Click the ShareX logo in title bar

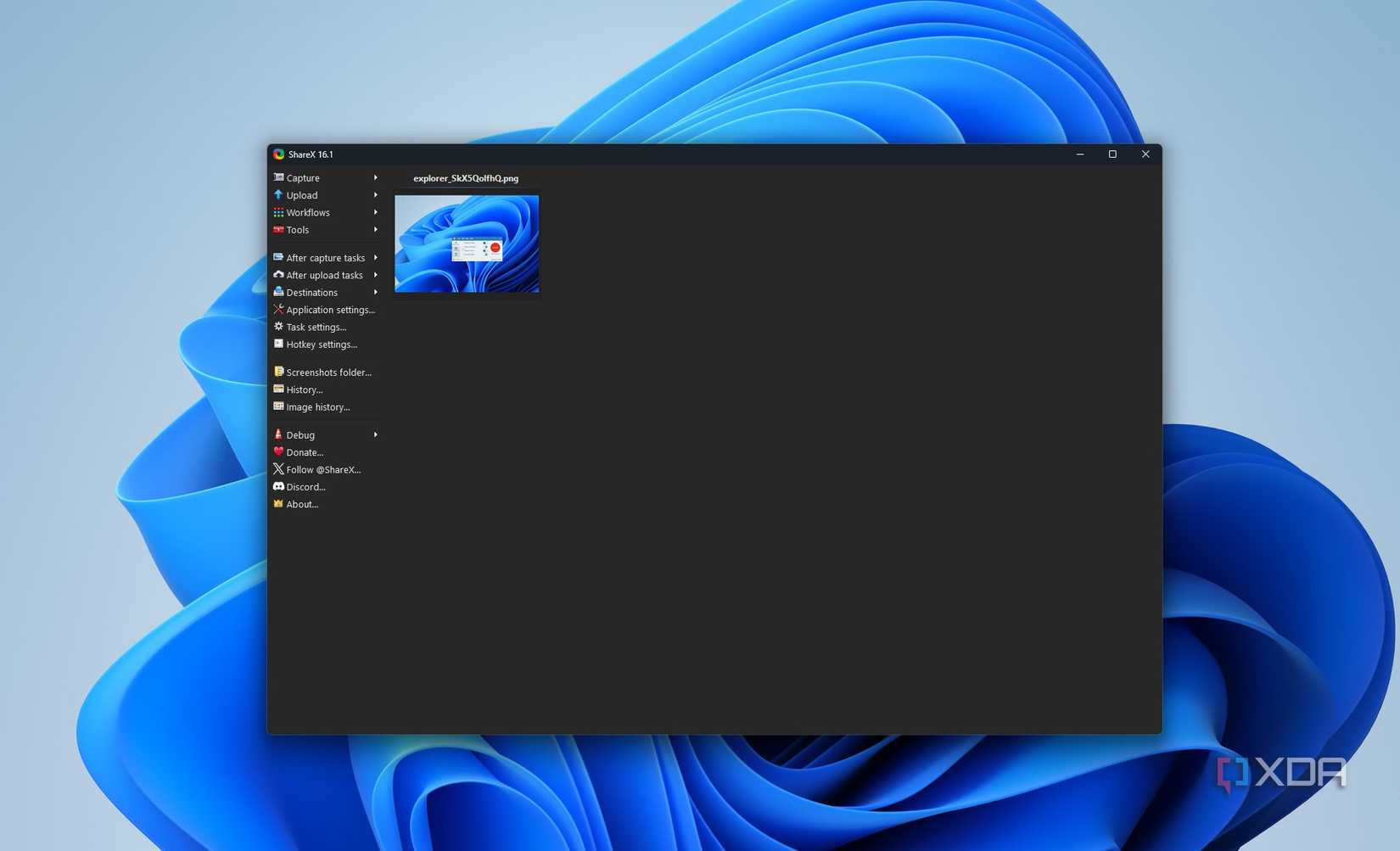[x=278, y=154]
